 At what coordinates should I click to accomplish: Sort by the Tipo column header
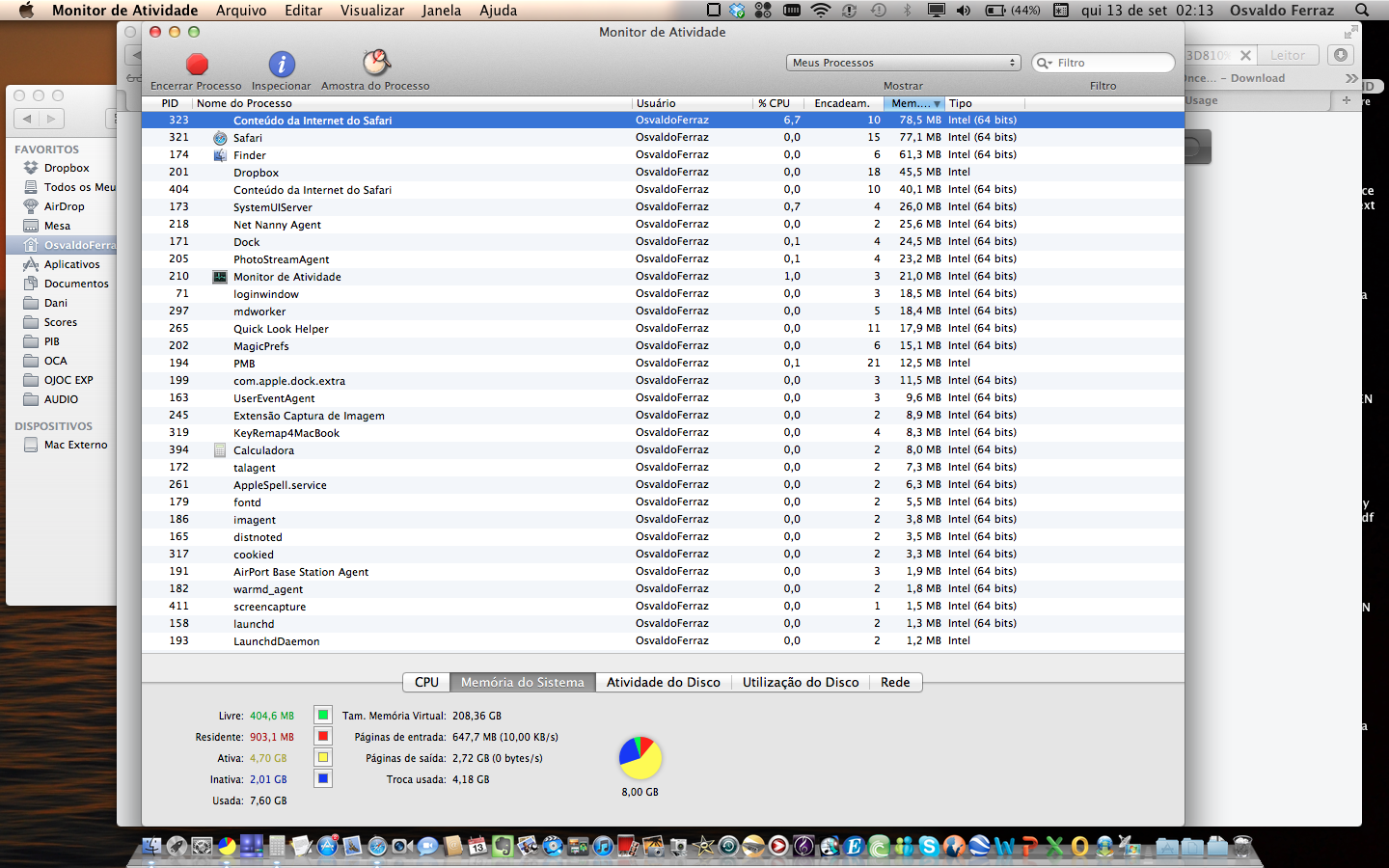[985, 103]
